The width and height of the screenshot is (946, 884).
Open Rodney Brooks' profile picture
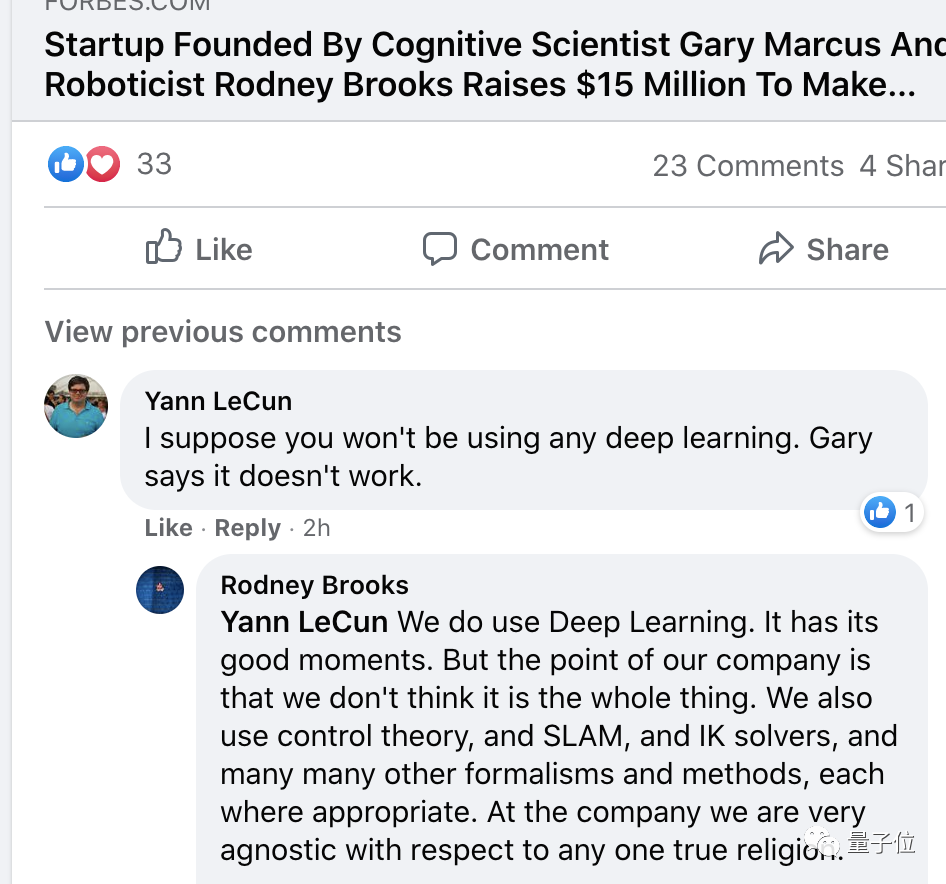point(160,590)
